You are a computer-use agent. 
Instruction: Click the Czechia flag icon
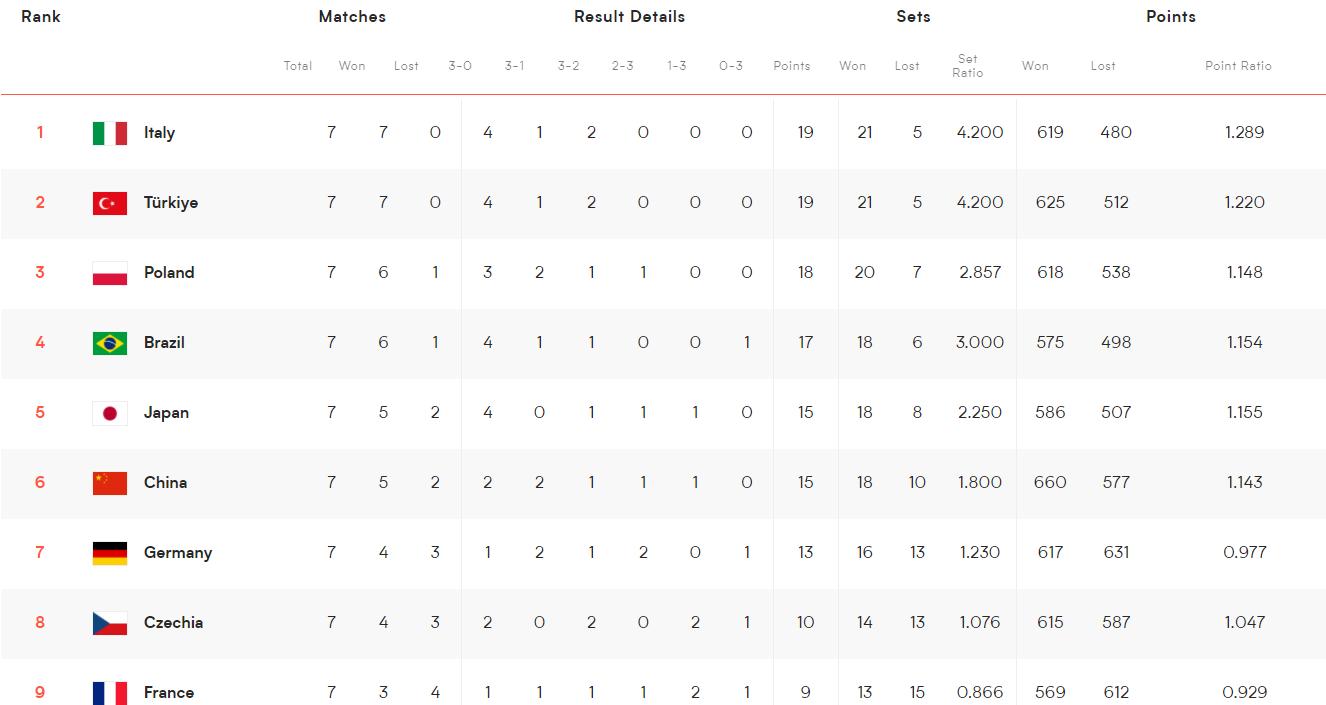point(110,623)
